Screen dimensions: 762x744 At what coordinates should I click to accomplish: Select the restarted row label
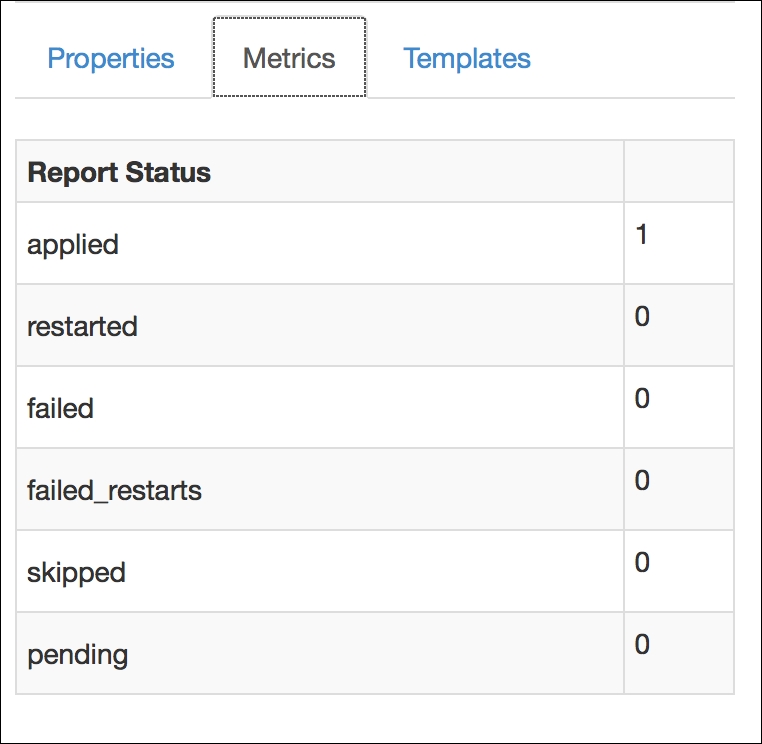82,326
